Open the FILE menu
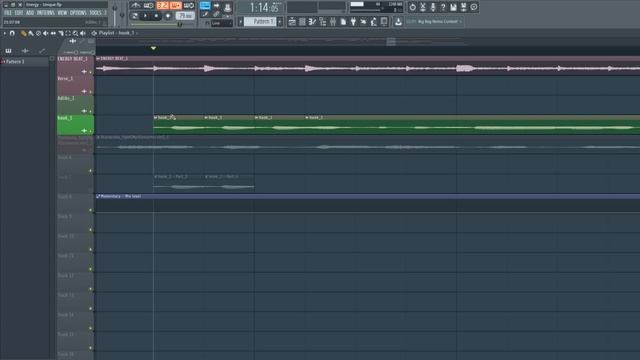This screenshot has height=360, width=640. click(x=8, y=13)
